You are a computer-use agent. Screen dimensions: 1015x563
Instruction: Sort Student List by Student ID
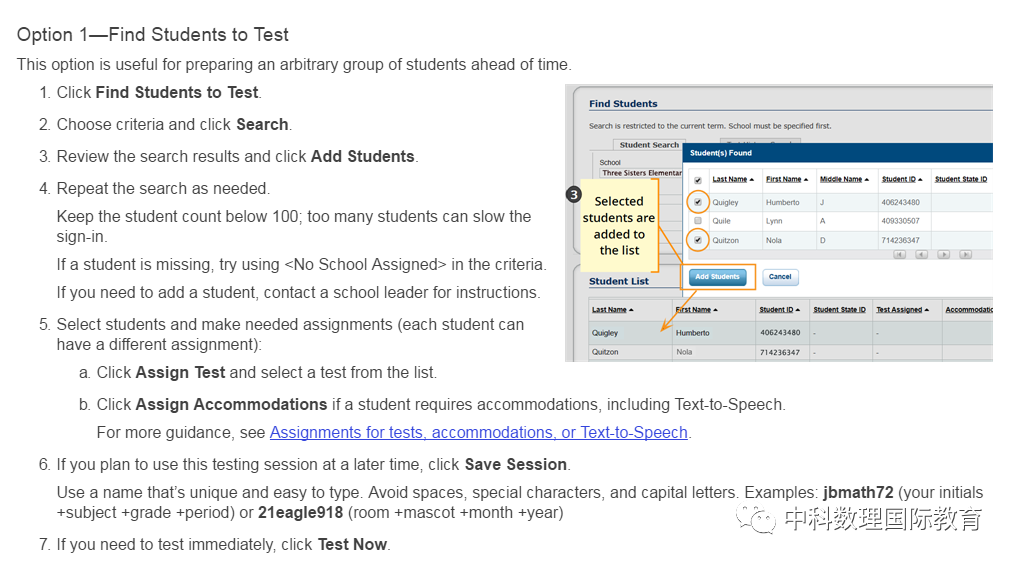coord(780,310)
